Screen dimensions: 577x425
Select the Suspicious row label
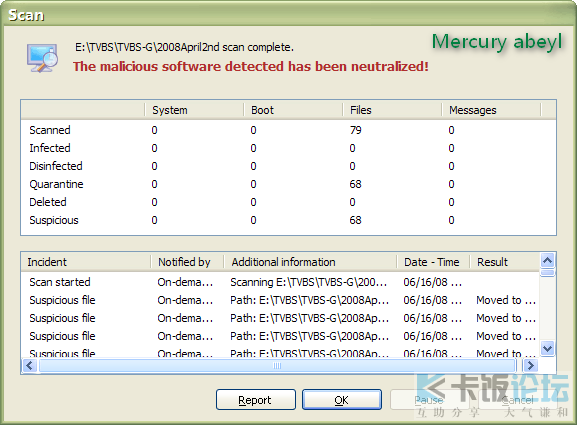tap(54, 220)
